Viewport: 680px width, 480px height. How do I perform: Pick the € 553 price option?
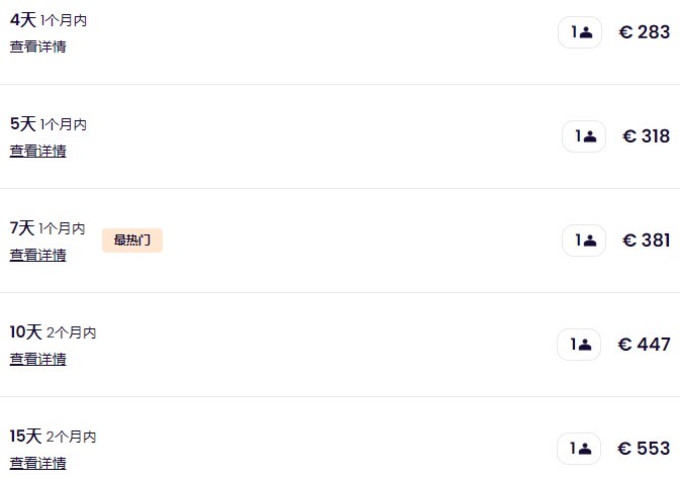click(644, 448)
